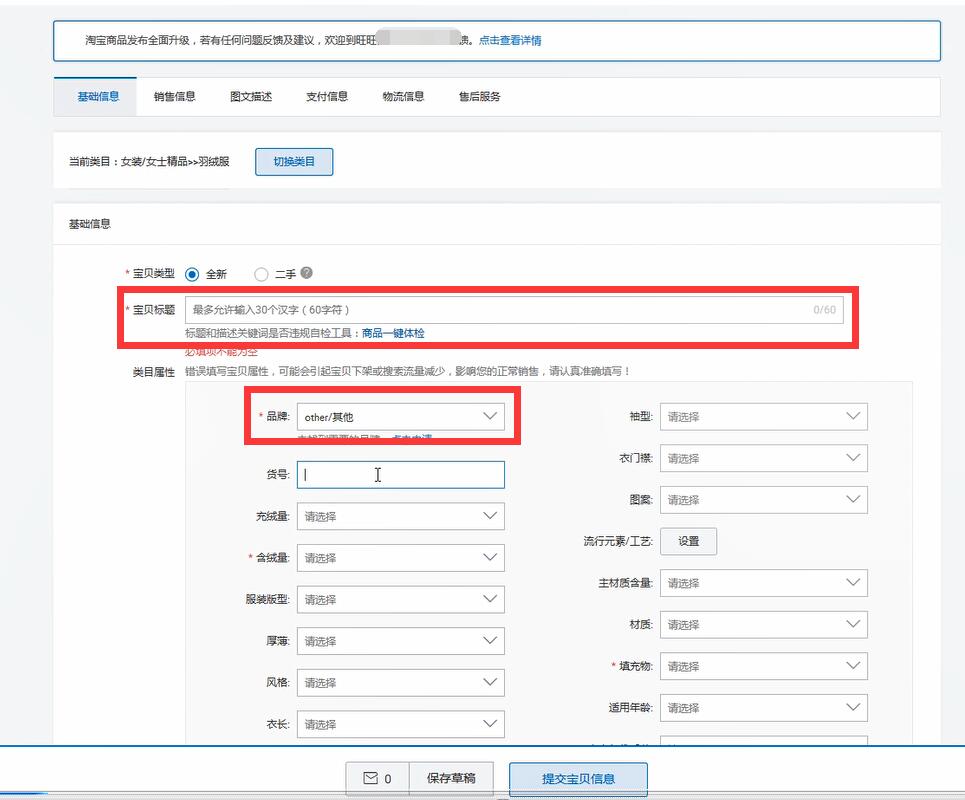
Task: Open the 售后服务 tab
Action: point(479,97)
